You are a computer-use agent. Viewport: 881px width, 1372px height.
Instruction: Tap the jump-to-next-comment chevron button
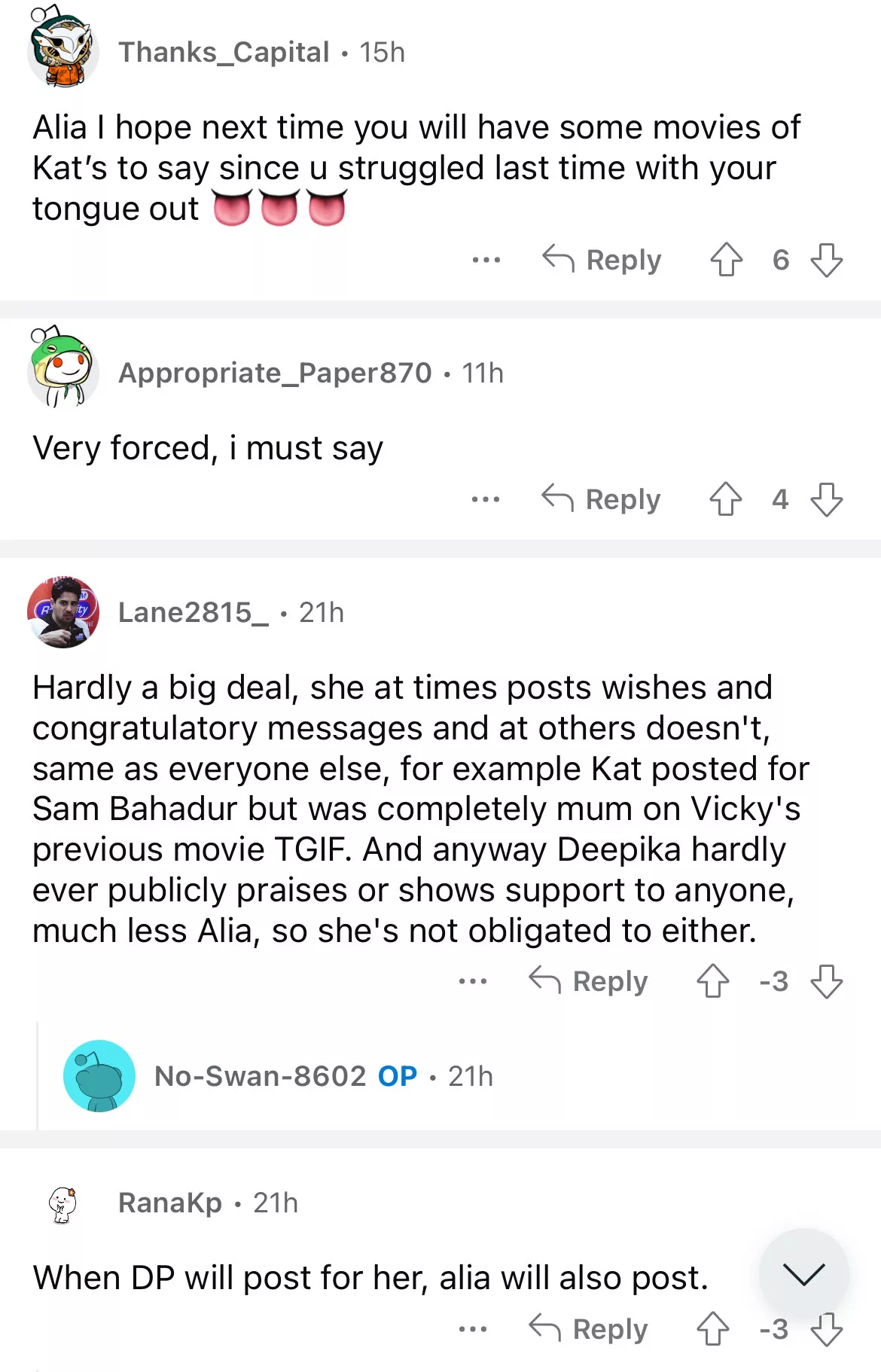pyautogui.click(x=803, y=1273)
